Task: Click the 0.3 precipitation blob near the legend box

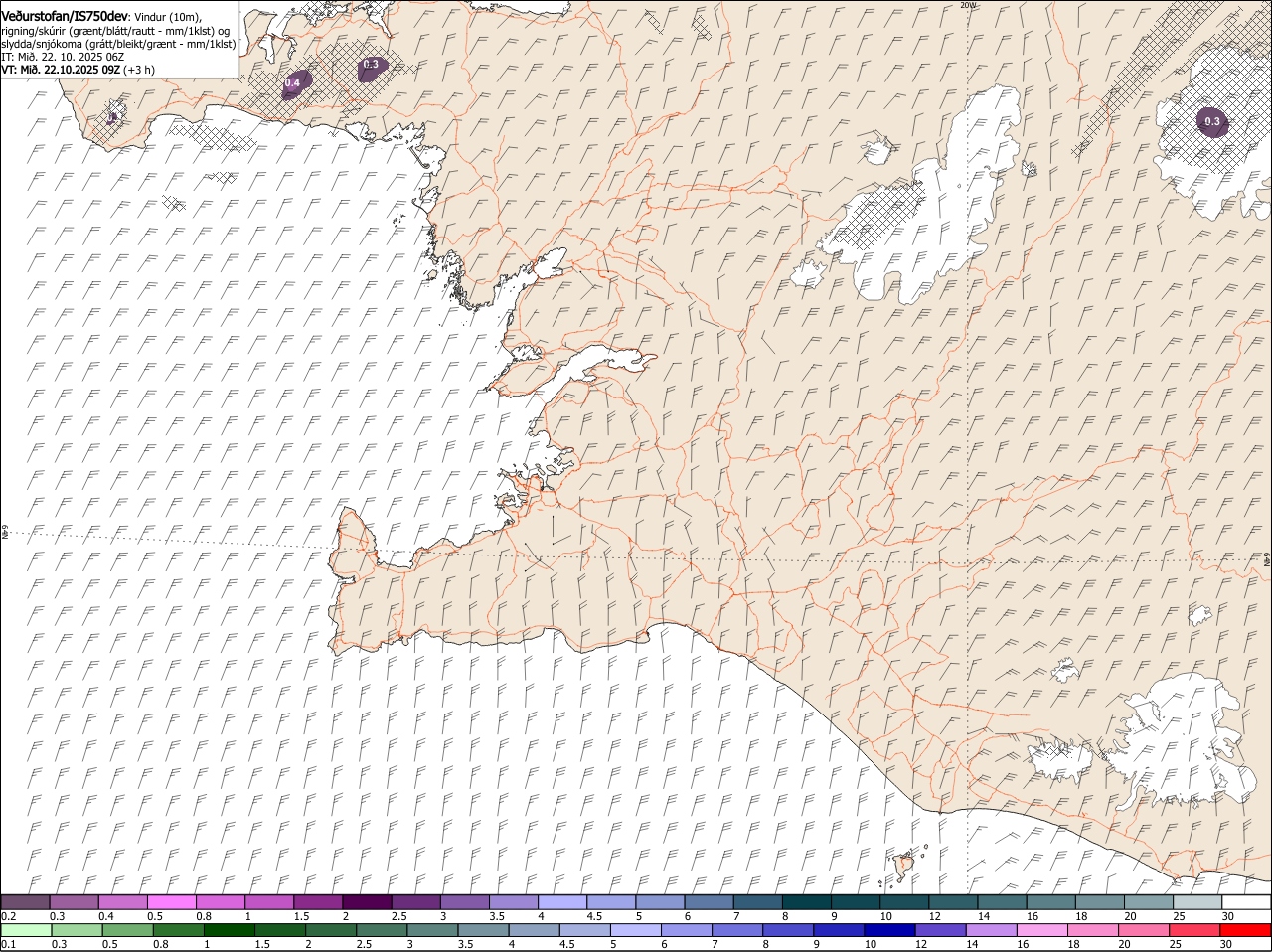Action: (371, 68)
